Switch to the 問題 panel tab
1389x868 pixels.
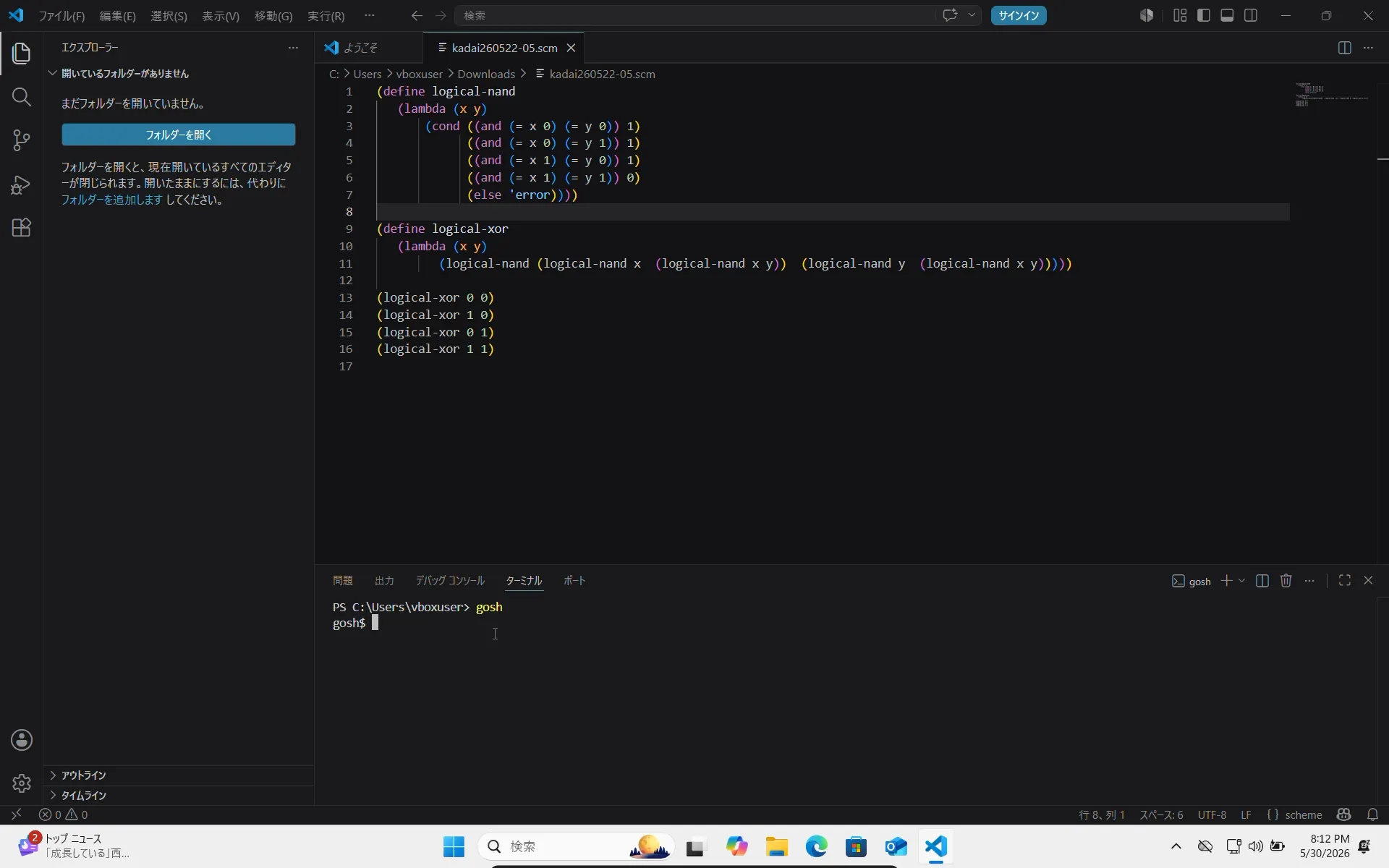[343, 581]
